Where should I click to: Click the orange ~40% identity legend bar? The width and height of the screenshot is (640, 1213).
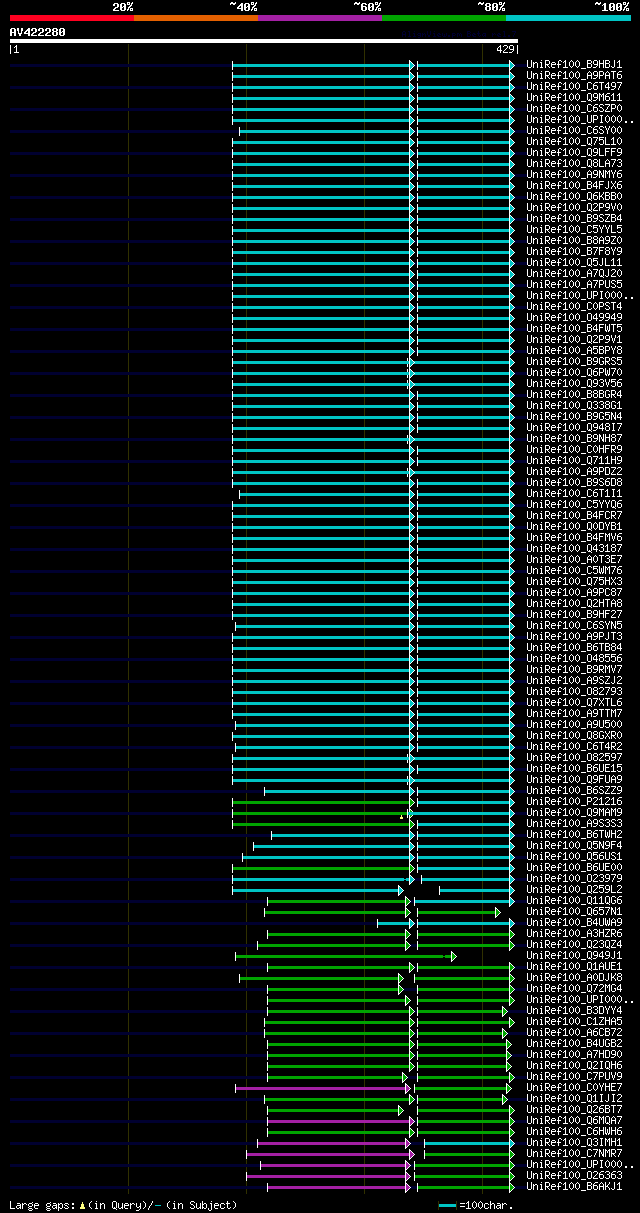195,18
